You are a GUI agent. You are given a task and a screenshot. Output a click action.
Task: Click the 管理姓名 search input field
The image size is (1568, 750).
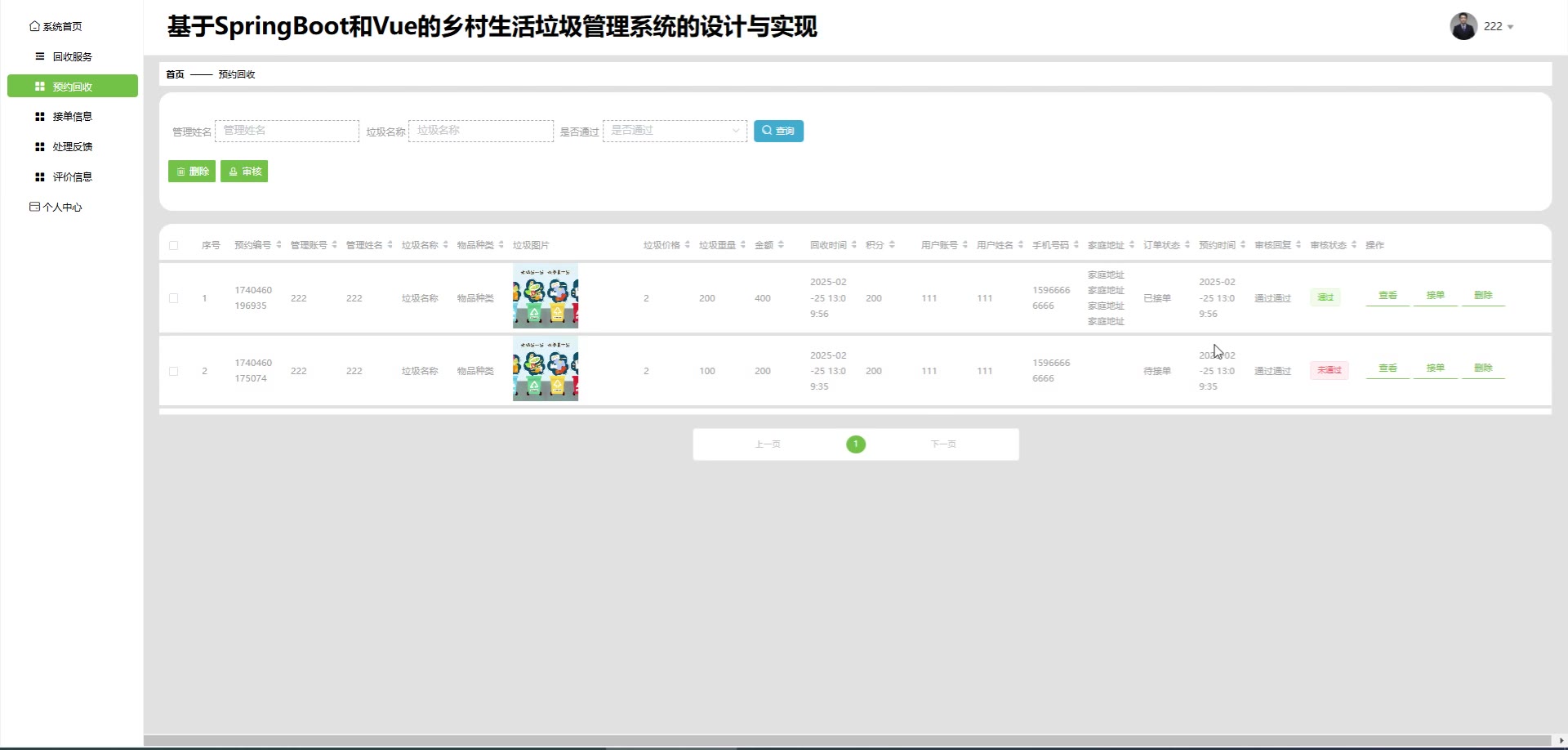(x=287, y=131)
